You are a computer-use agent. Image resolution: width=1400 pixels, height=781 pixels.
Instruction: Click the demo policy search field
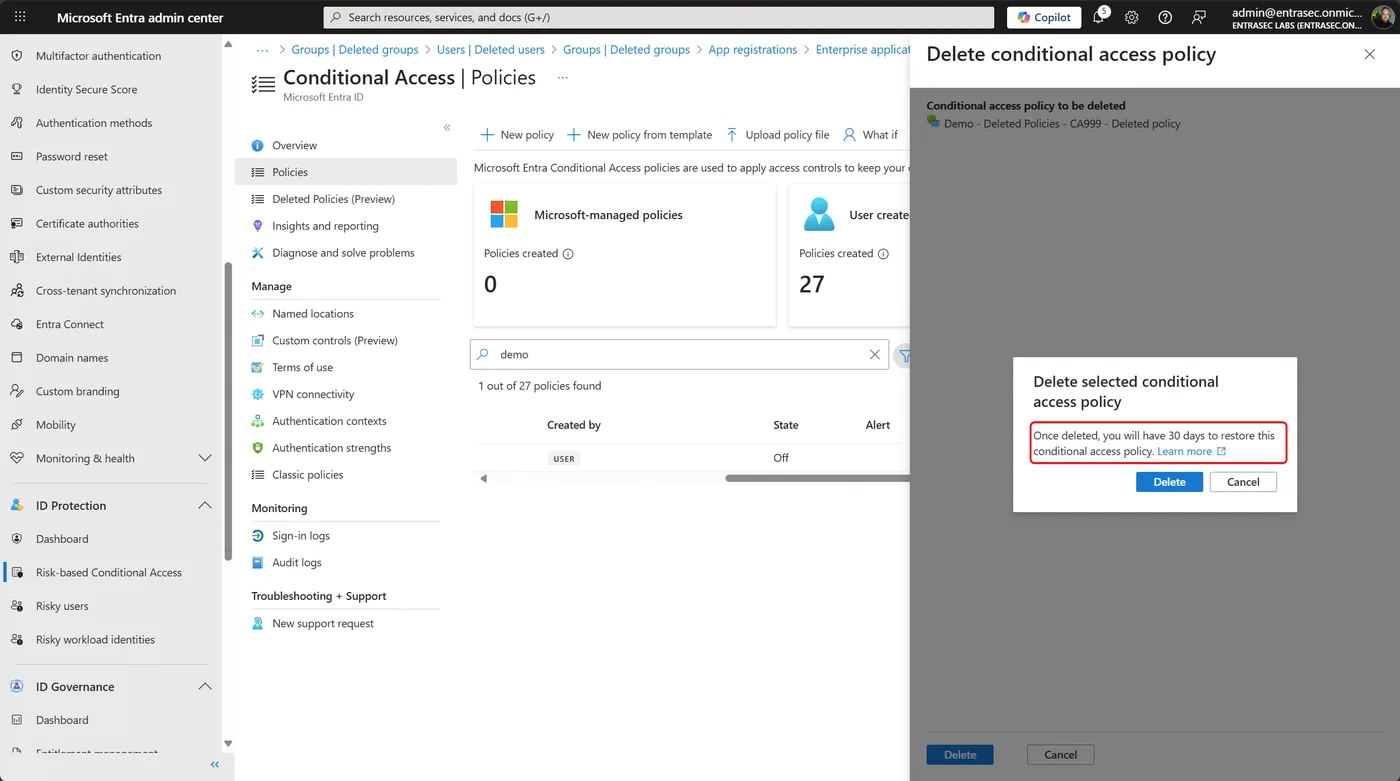tap(679, 354)
